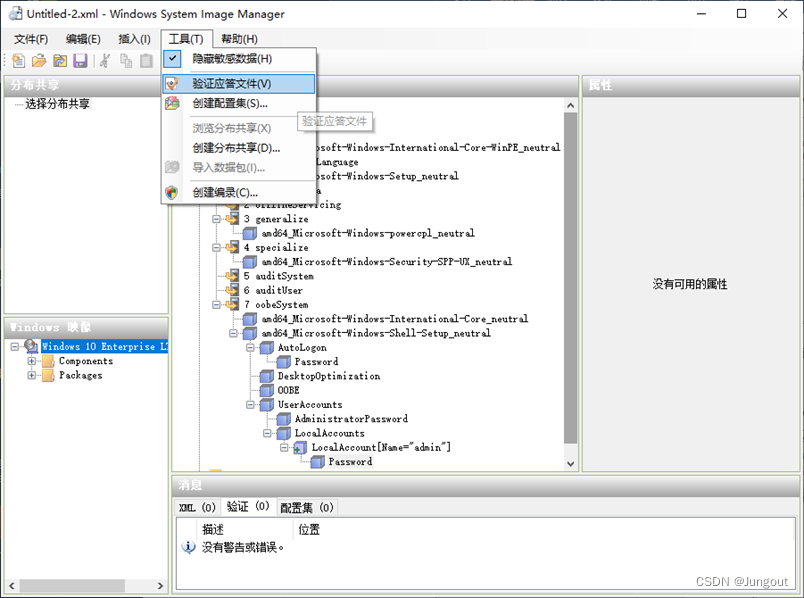Click the 没有警告或错误 message row
The image size is (804, 598).
[x=243, y=547]
